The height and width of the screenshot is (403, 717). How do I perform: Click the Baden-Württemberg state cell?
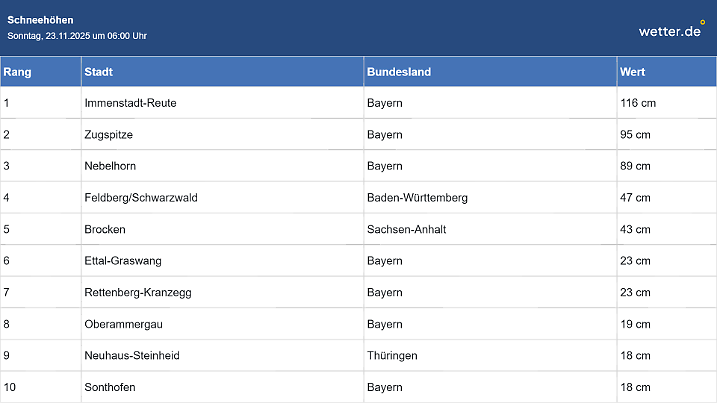tap(417, 198)
